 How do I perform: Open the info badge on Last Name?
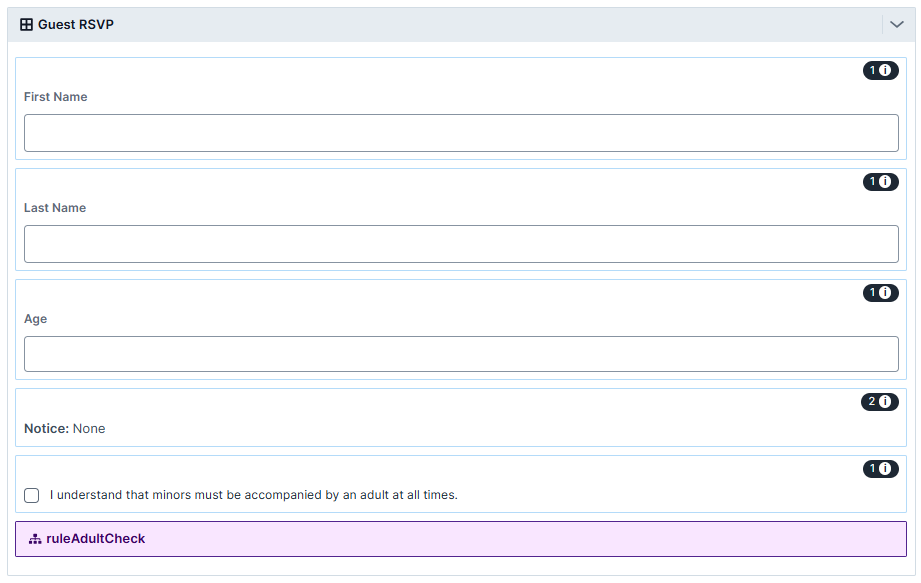pyautogui.click(x=880, y=182)
